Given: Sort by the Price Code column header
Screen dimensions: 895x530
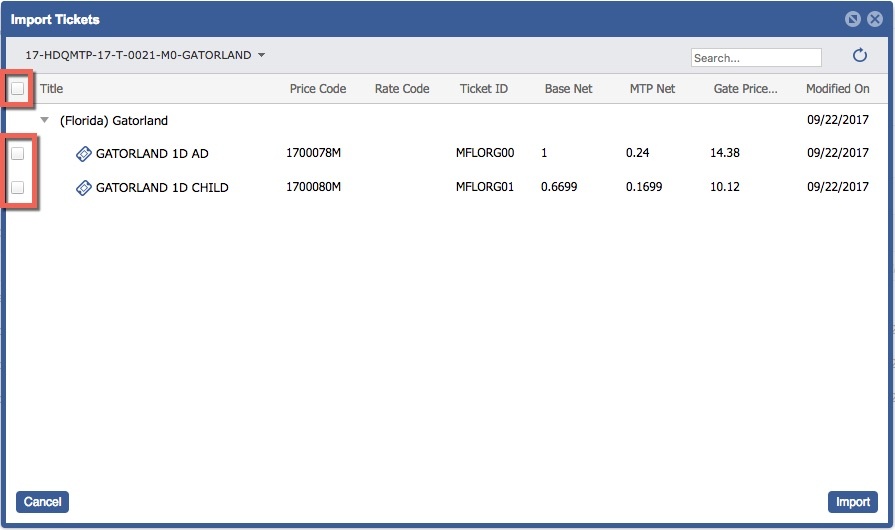Looking at the screenshot, I should (x=318, y=89).
